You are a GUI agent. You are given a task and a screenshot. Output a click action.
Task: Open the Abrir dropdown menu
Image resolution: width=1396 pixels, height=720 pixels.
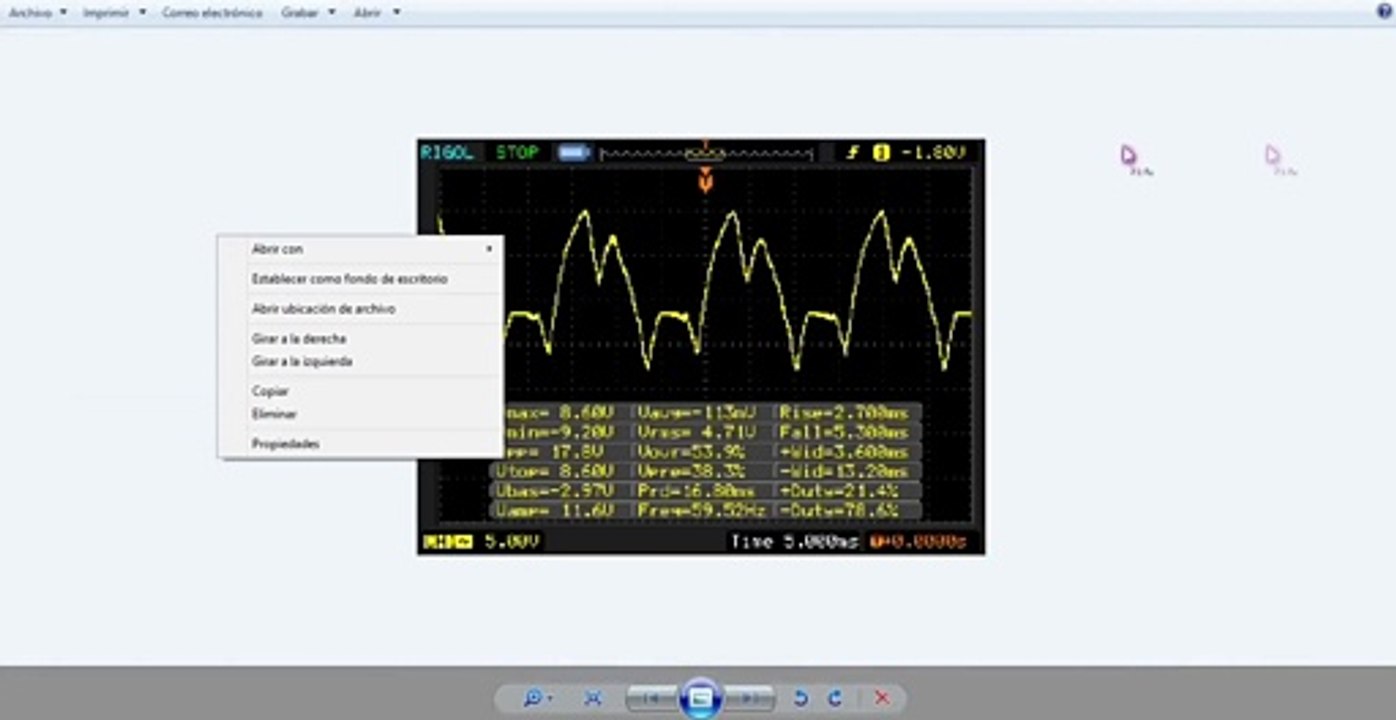(x=376, y=12)
